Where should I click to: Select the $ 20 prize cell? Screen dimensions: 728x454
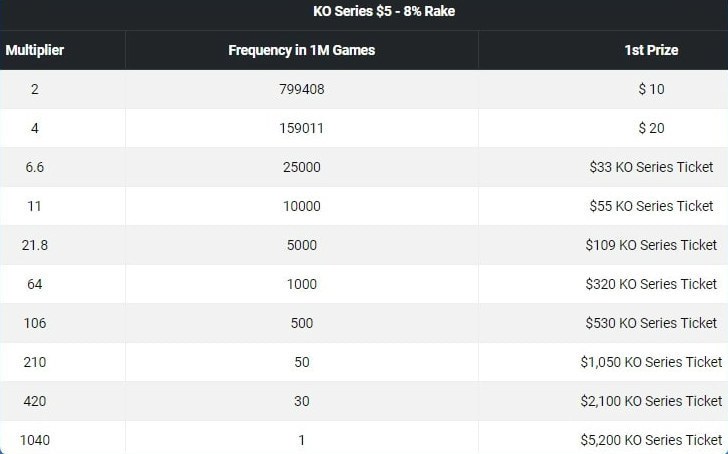click(x=650, y=128)
